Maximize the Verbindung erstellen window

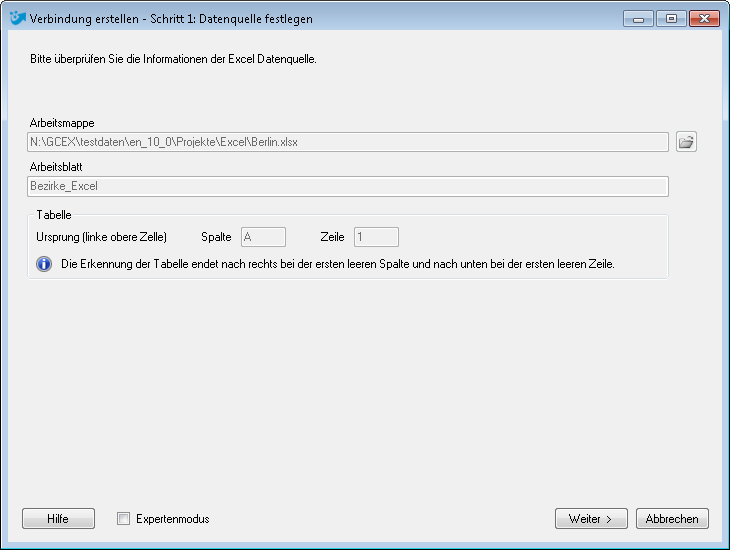tap(671, 19)
